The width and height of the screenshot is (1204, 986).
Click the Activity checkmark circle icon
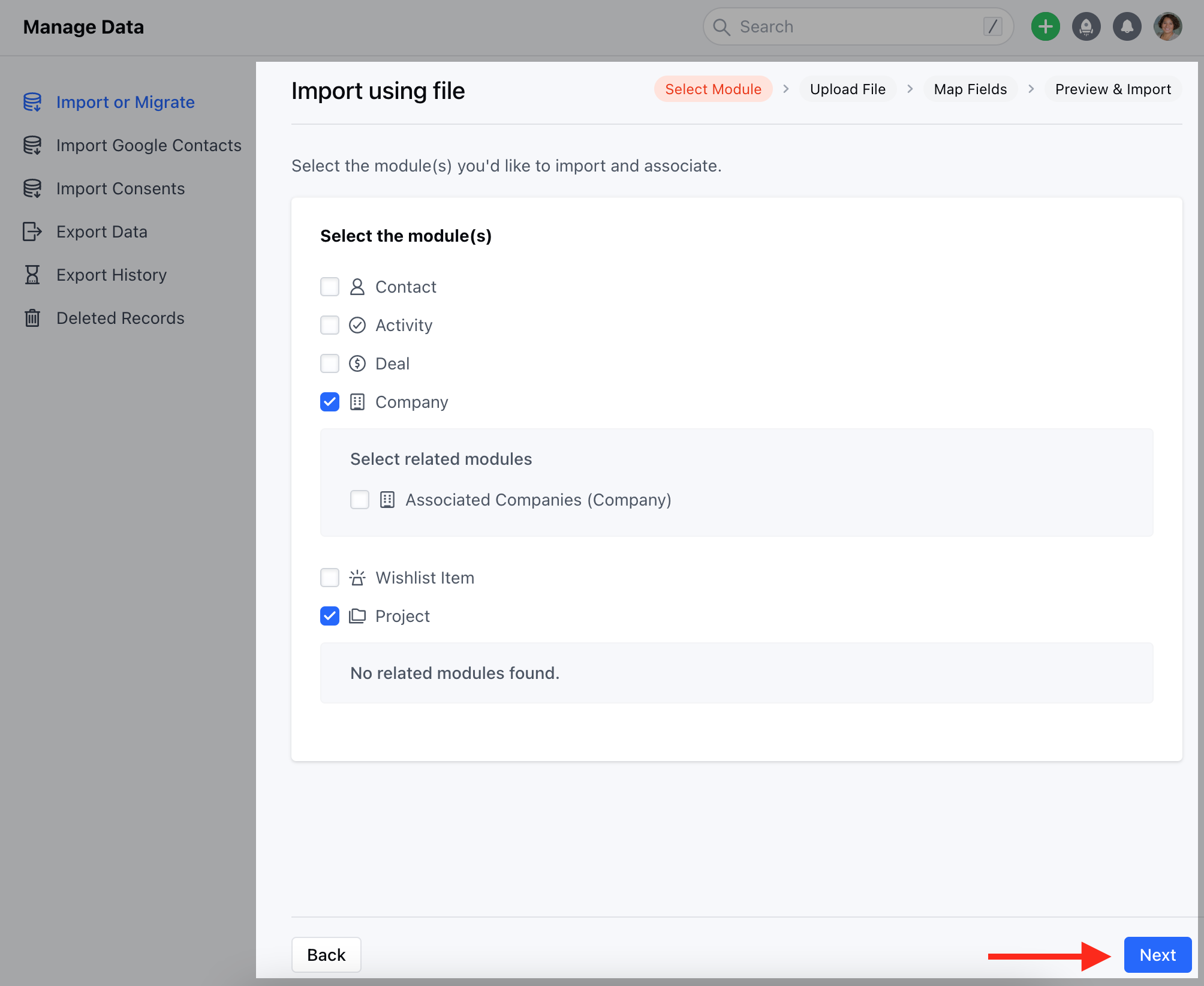(x=357, y=325)
